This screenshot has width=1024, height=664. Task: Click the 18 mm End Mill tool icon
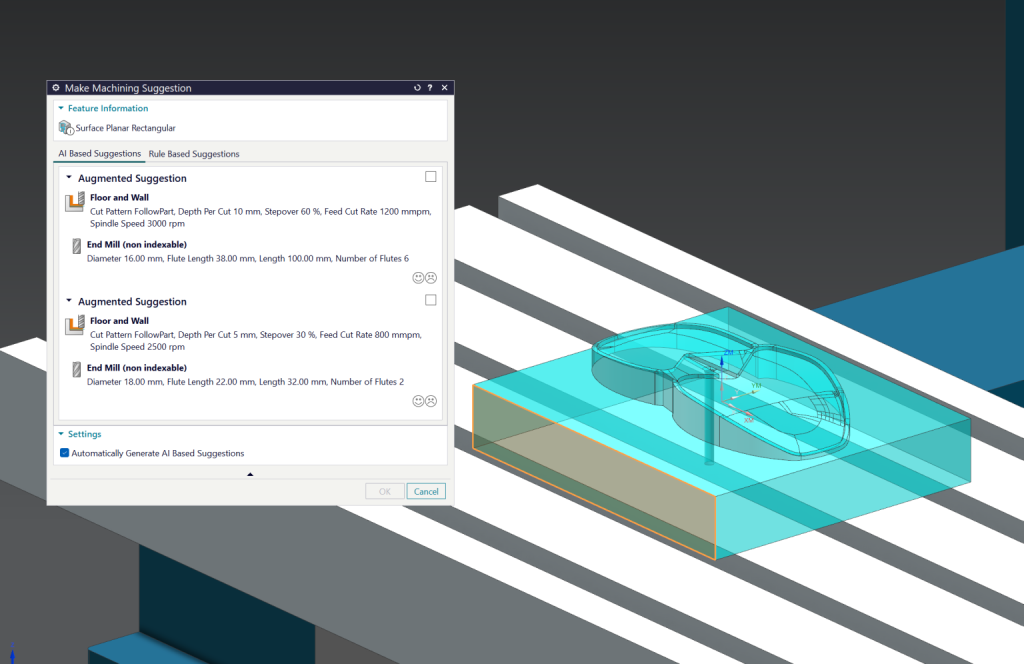pos(76,369)
